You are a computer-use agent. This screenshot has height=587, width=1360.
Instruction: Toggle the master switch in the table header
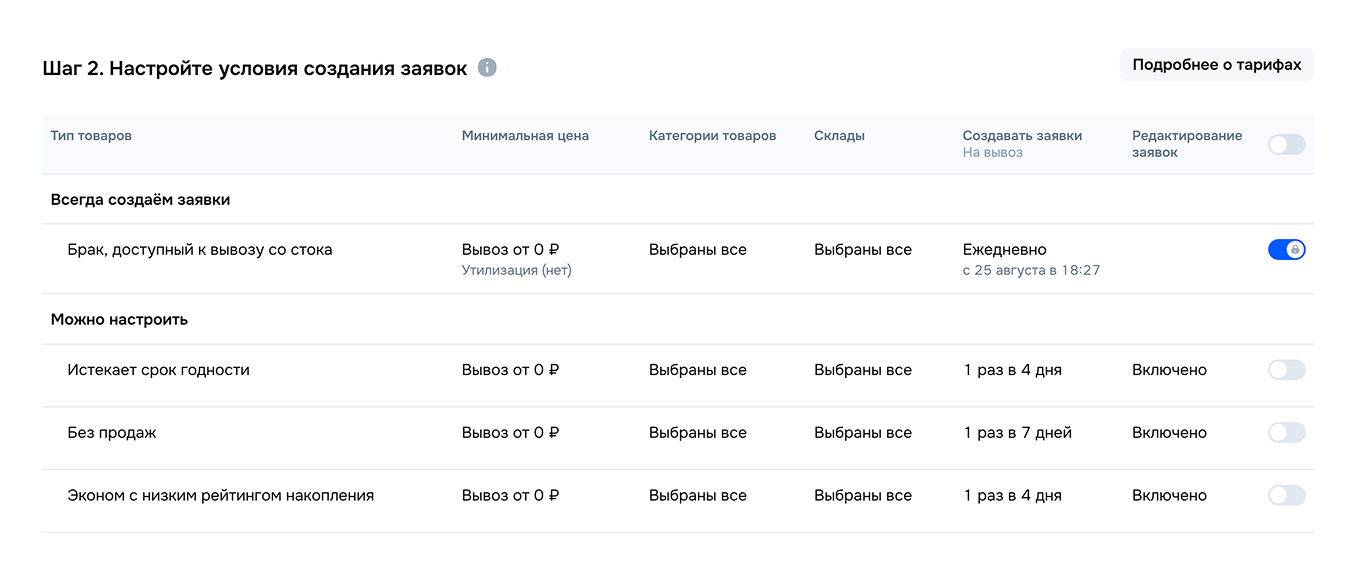coord(1286,144)
